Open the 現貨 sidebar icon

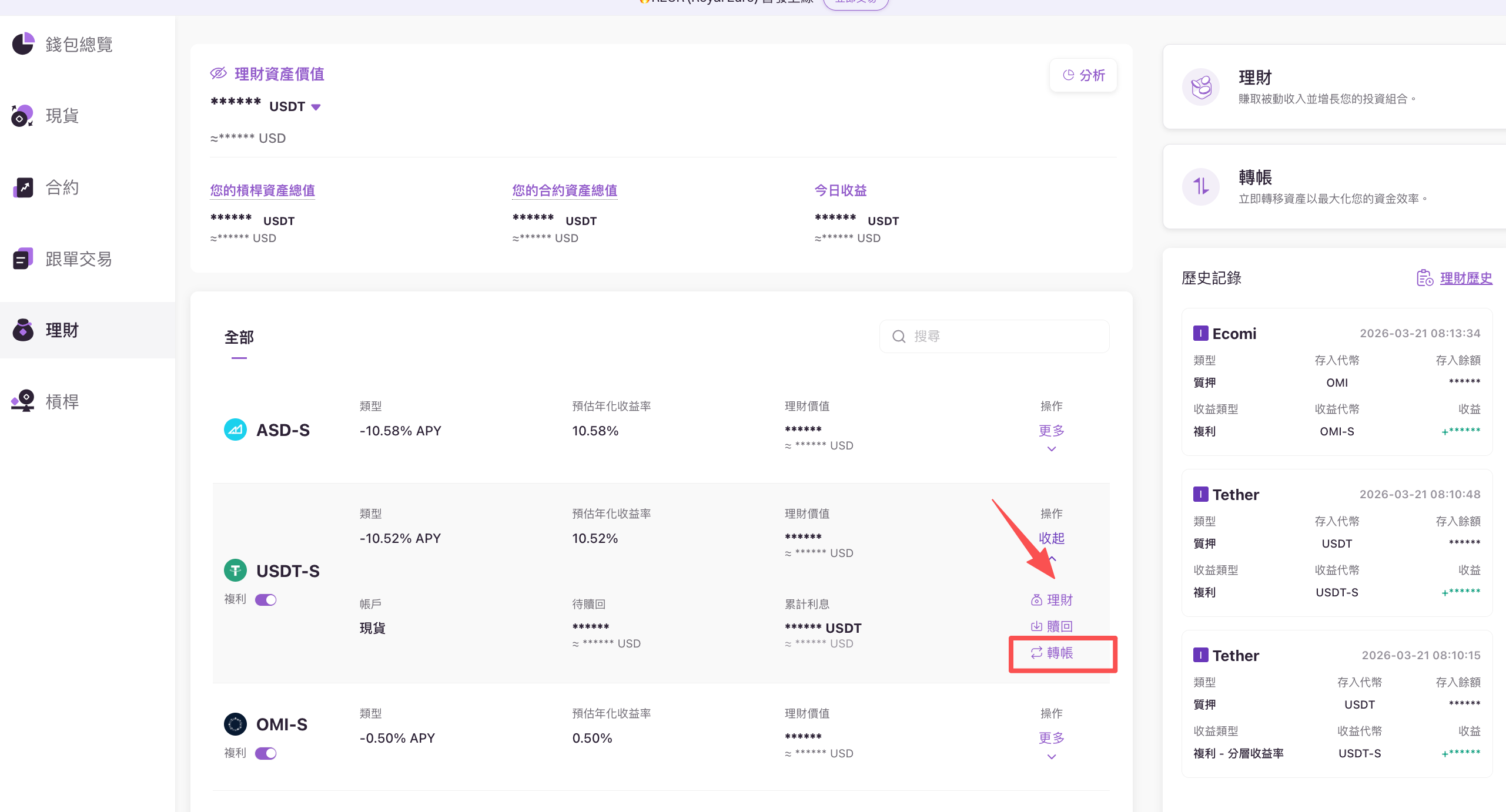(x=23, y=116)
